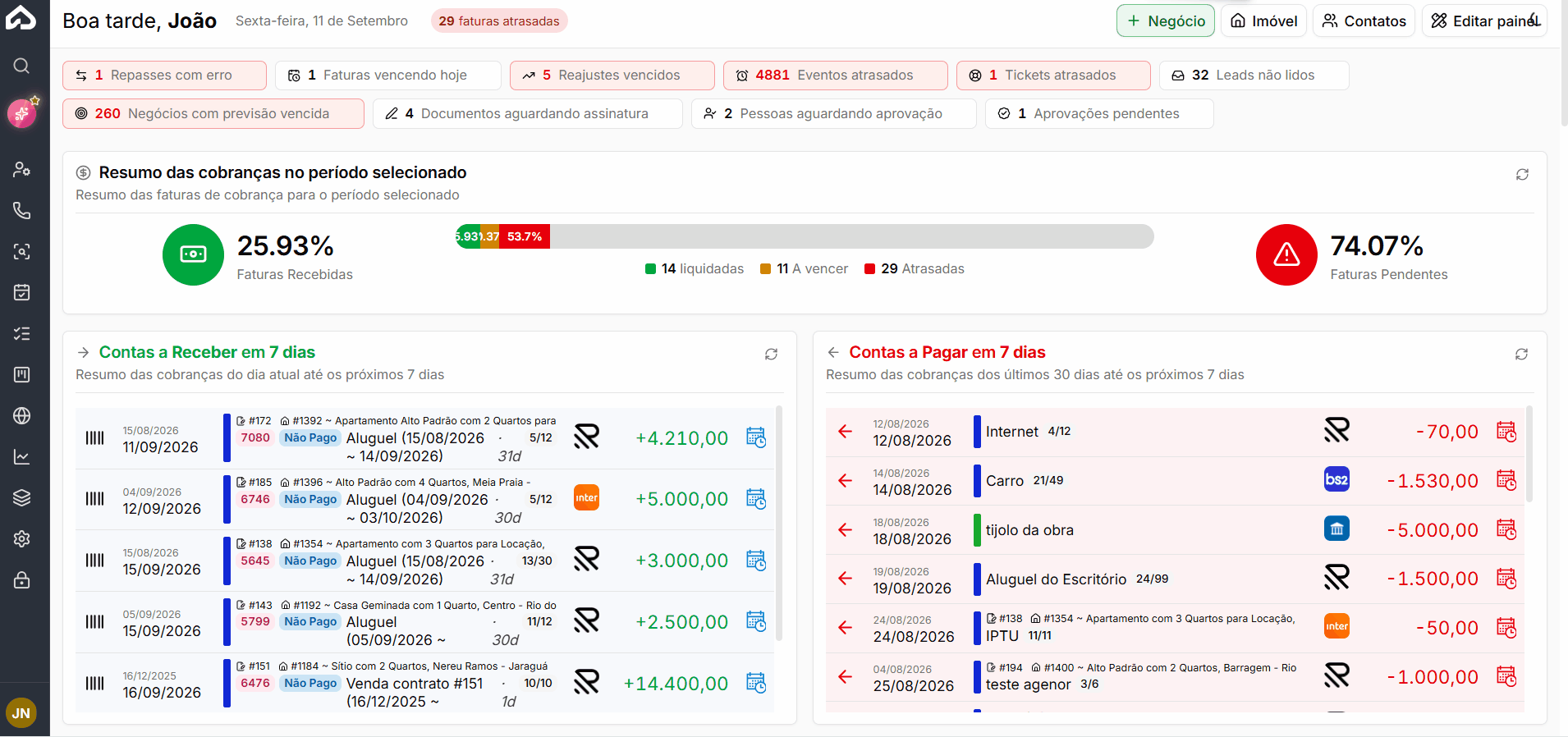The image size is (1568, 737).
Task: Refresh the Resumo das cobranças panel
Action: coord(1522,174)
